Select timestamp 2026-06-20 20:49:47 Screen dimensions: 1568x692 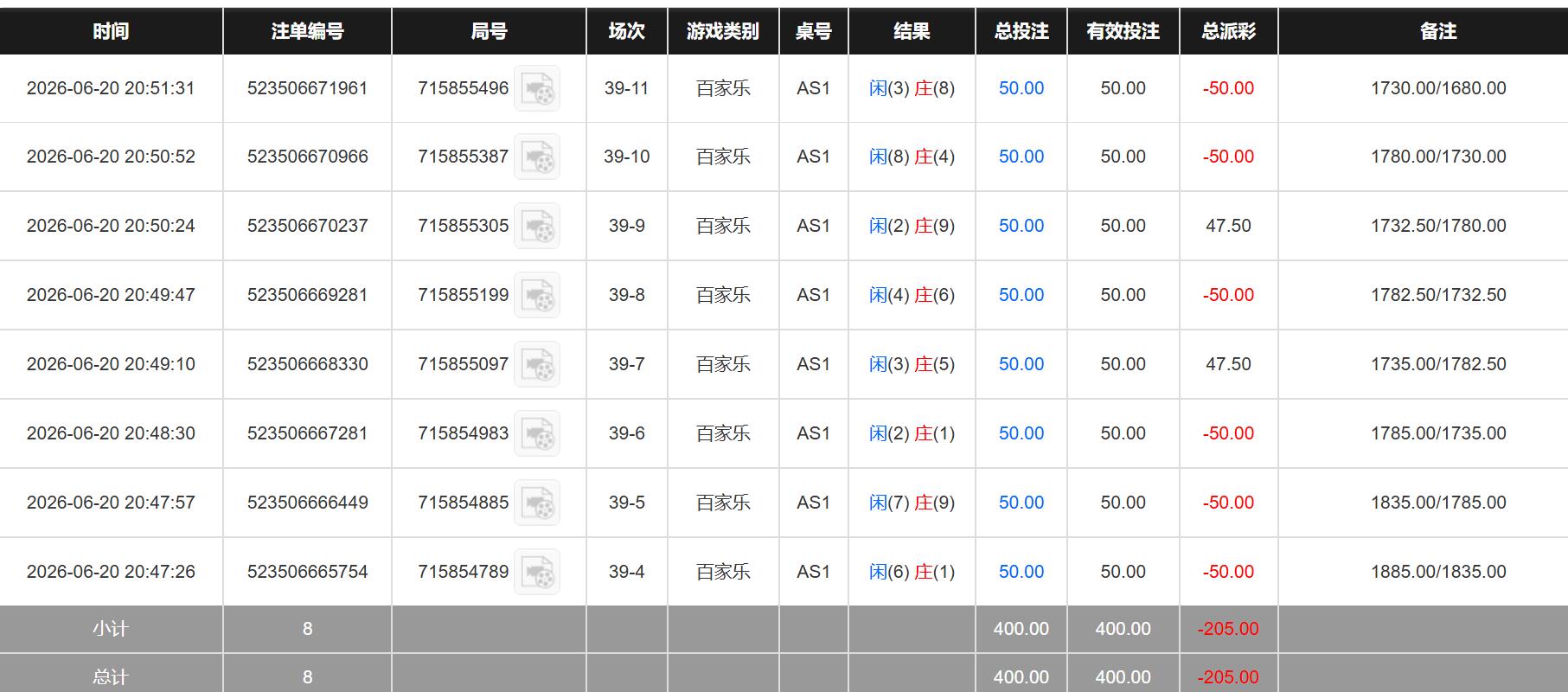tap(111, 295)
